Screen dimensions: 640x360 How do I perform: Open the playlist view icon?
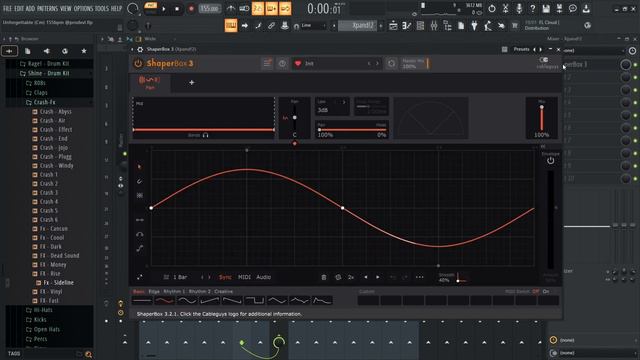coord(393,26)
